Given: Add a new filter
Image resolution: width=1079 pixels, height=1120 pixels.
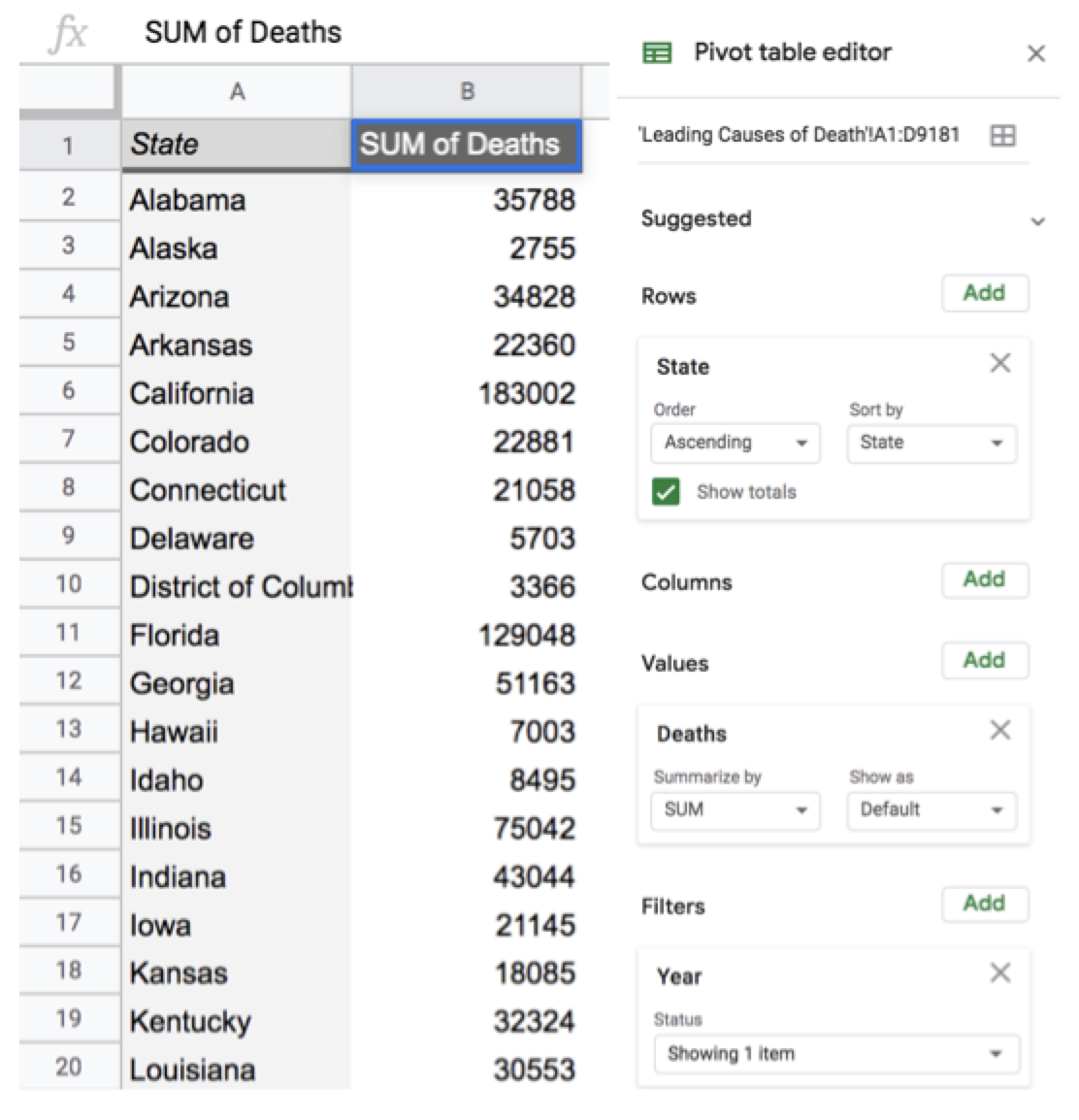Looking at the screenshot, I should 984,904.
